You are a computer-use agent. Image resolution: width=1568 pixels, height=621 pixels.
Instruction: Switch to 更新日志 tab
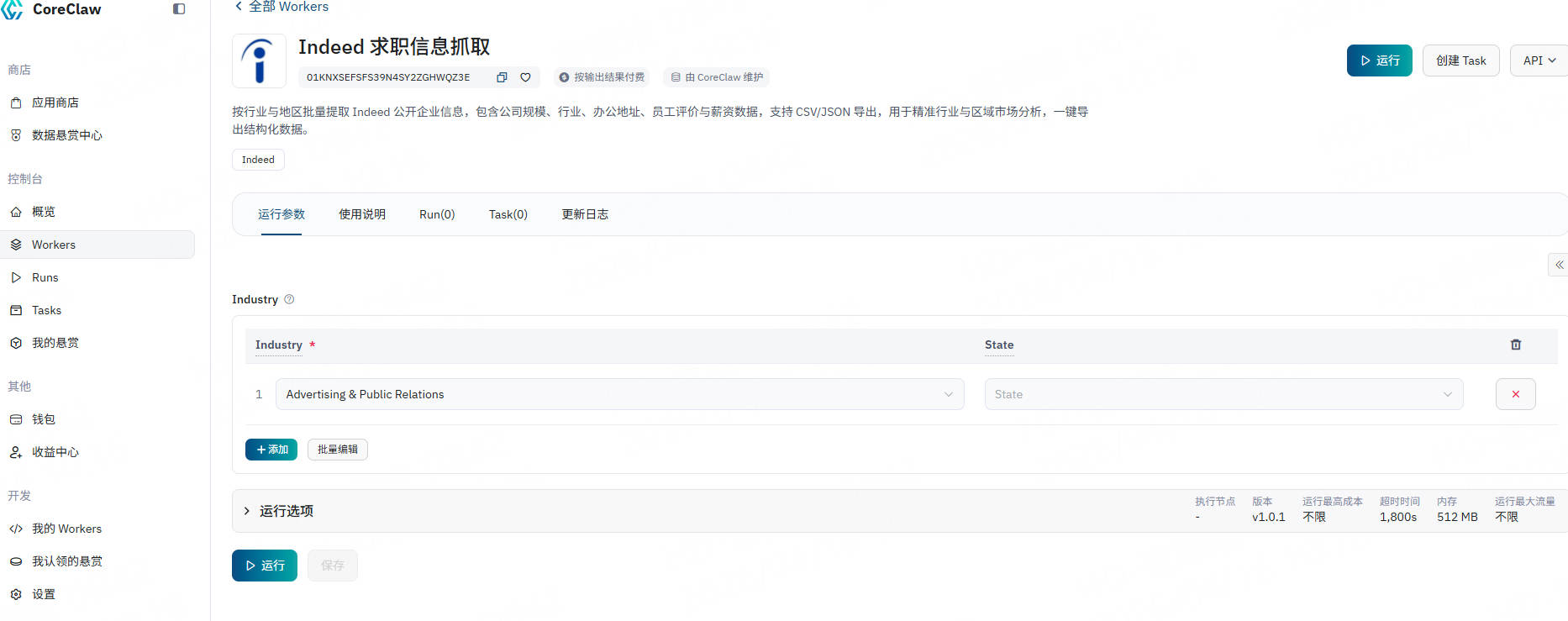(585, 214)
